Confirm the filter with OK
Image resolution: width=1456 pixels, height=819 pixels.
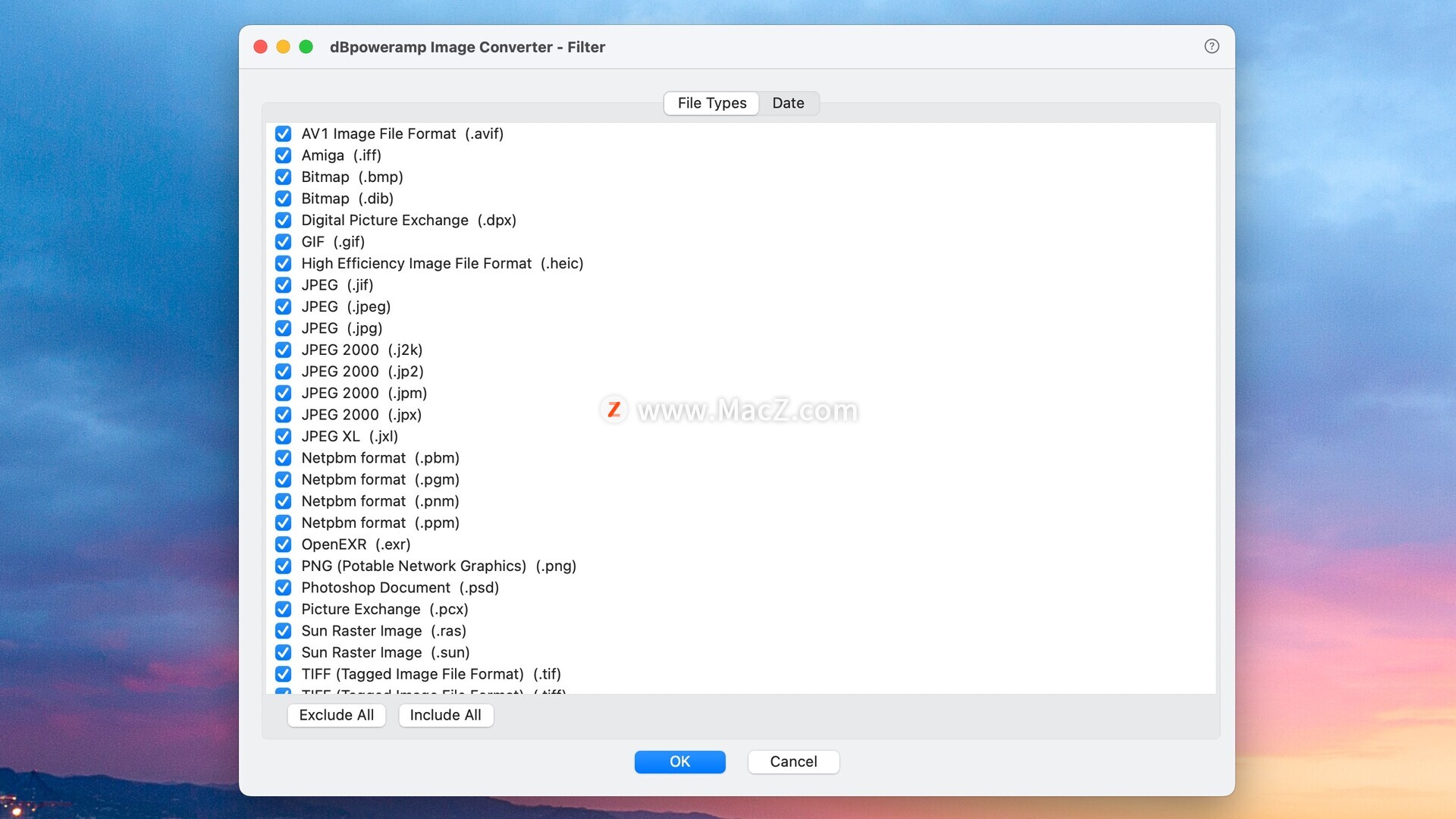679,761
